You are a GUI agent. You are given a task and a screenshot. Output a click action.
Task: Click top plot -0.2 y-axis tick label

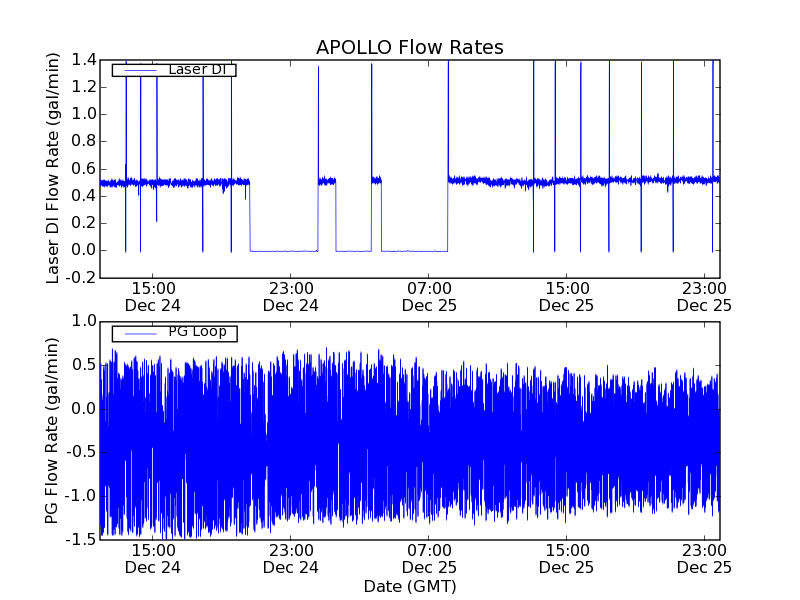(81, 278)
